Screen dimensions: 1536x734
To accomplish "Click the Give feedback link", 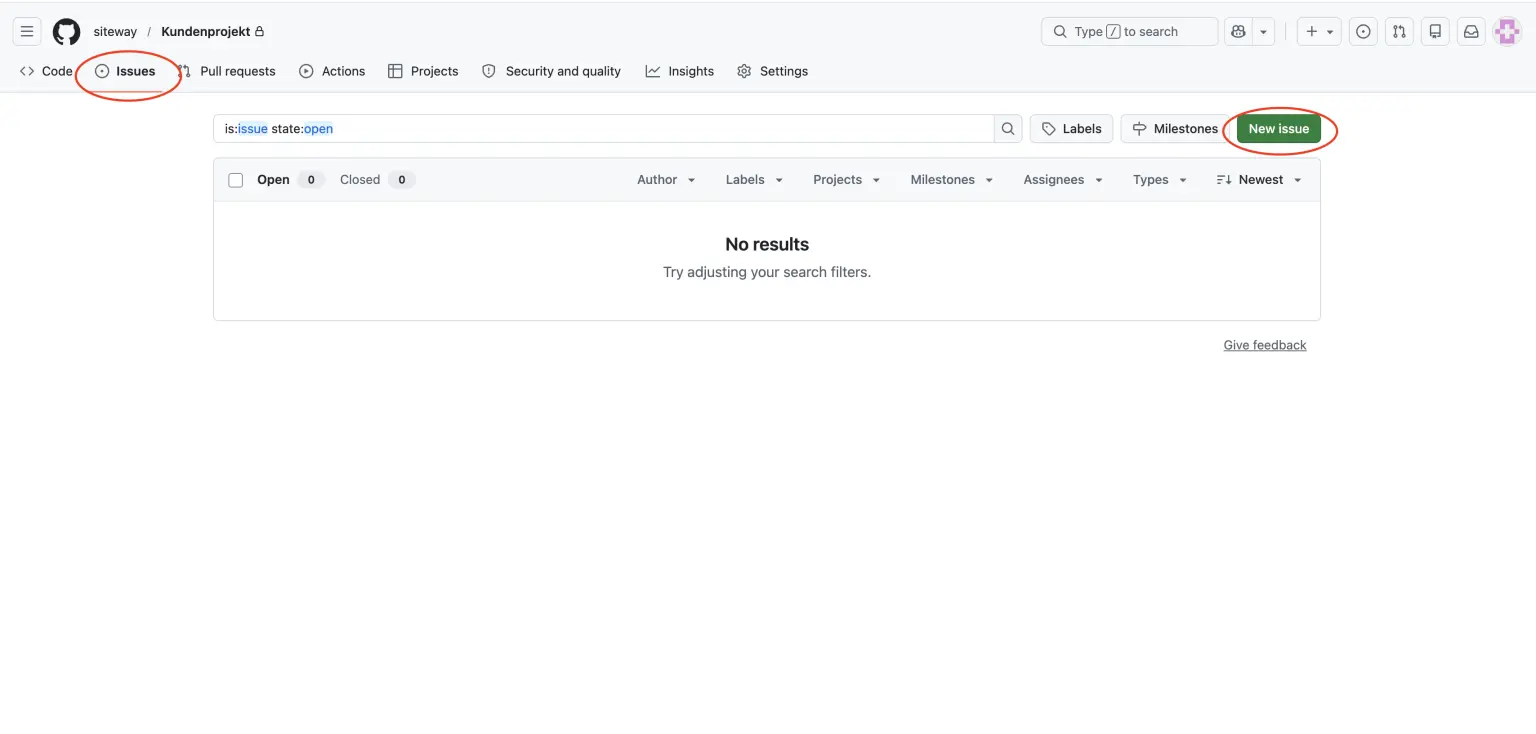I will 1265,345.
